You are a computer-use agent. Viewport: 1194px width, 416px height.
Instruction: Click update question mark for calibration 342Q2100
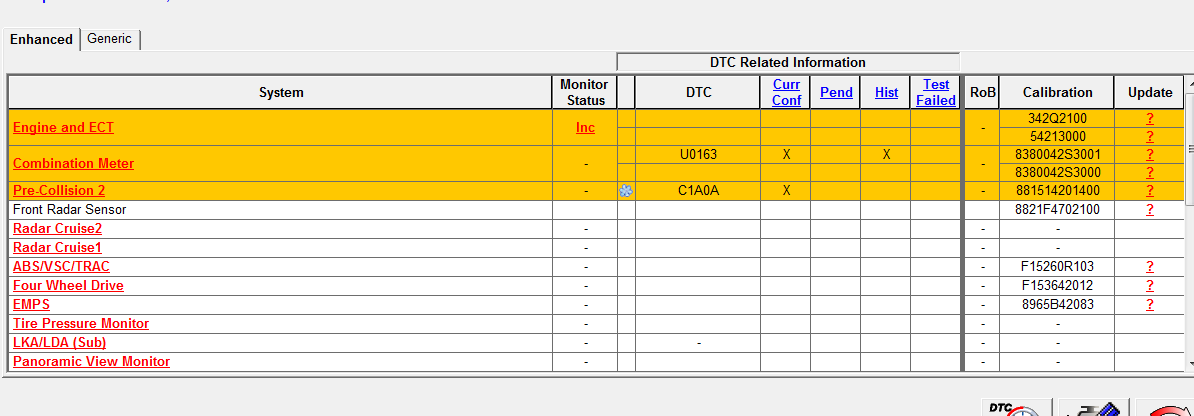(1150, 118)
